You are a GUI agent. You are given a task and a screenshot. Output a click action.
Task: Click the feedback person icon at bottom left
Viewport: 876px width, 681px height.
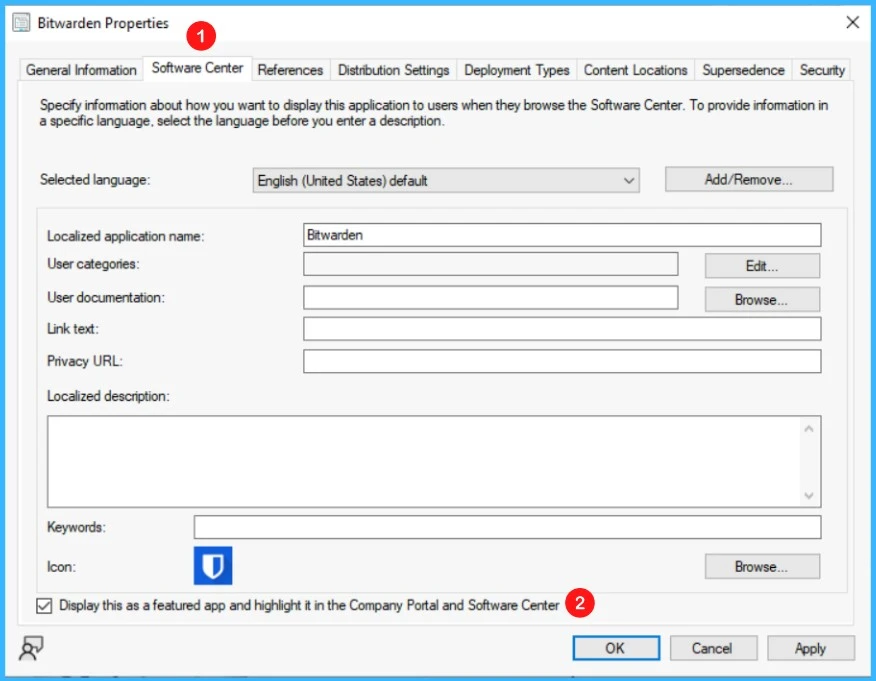point(31,648)
